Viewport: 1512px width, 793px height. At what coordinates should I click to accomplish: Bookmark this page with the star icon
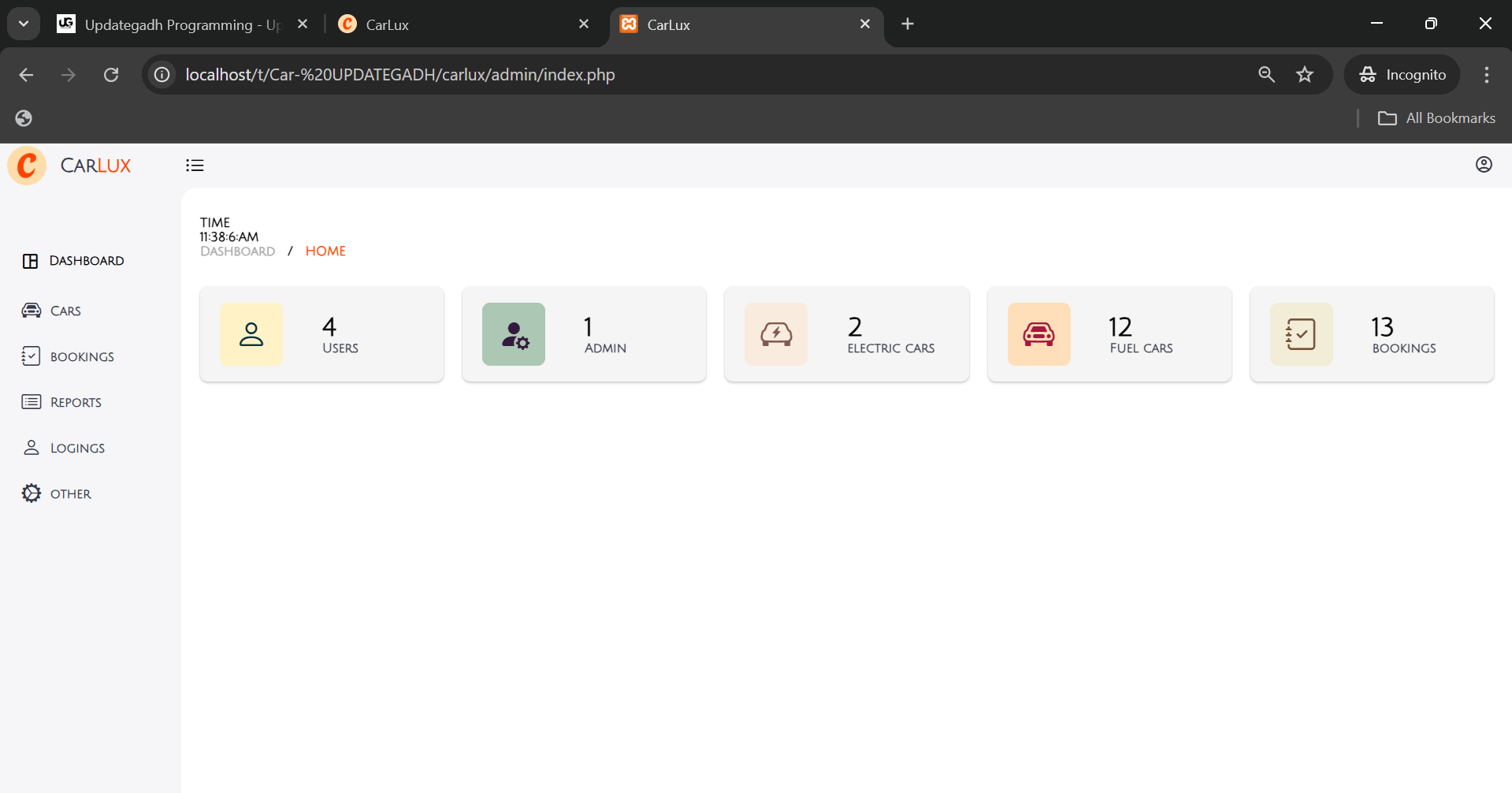tap(1305, 75)
